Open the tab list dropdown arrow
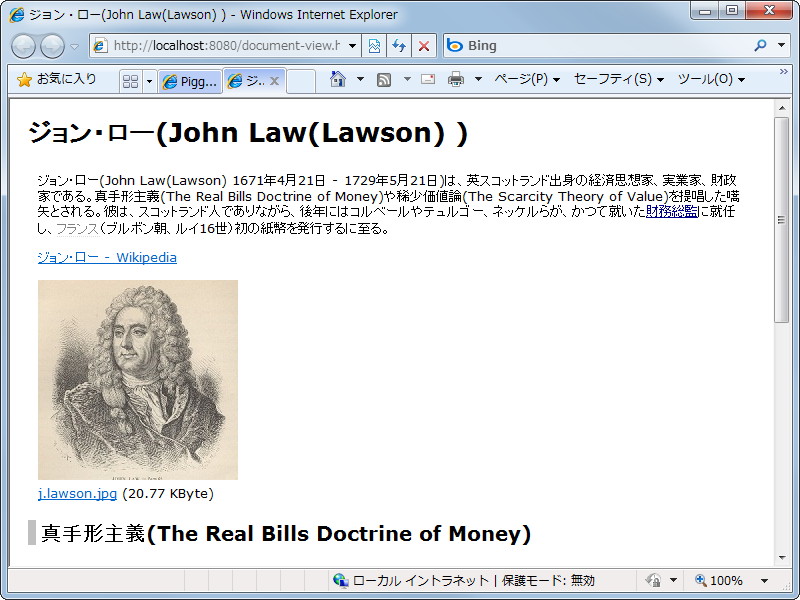This screenshot has height=600, width=800. (x=149, y=81)
